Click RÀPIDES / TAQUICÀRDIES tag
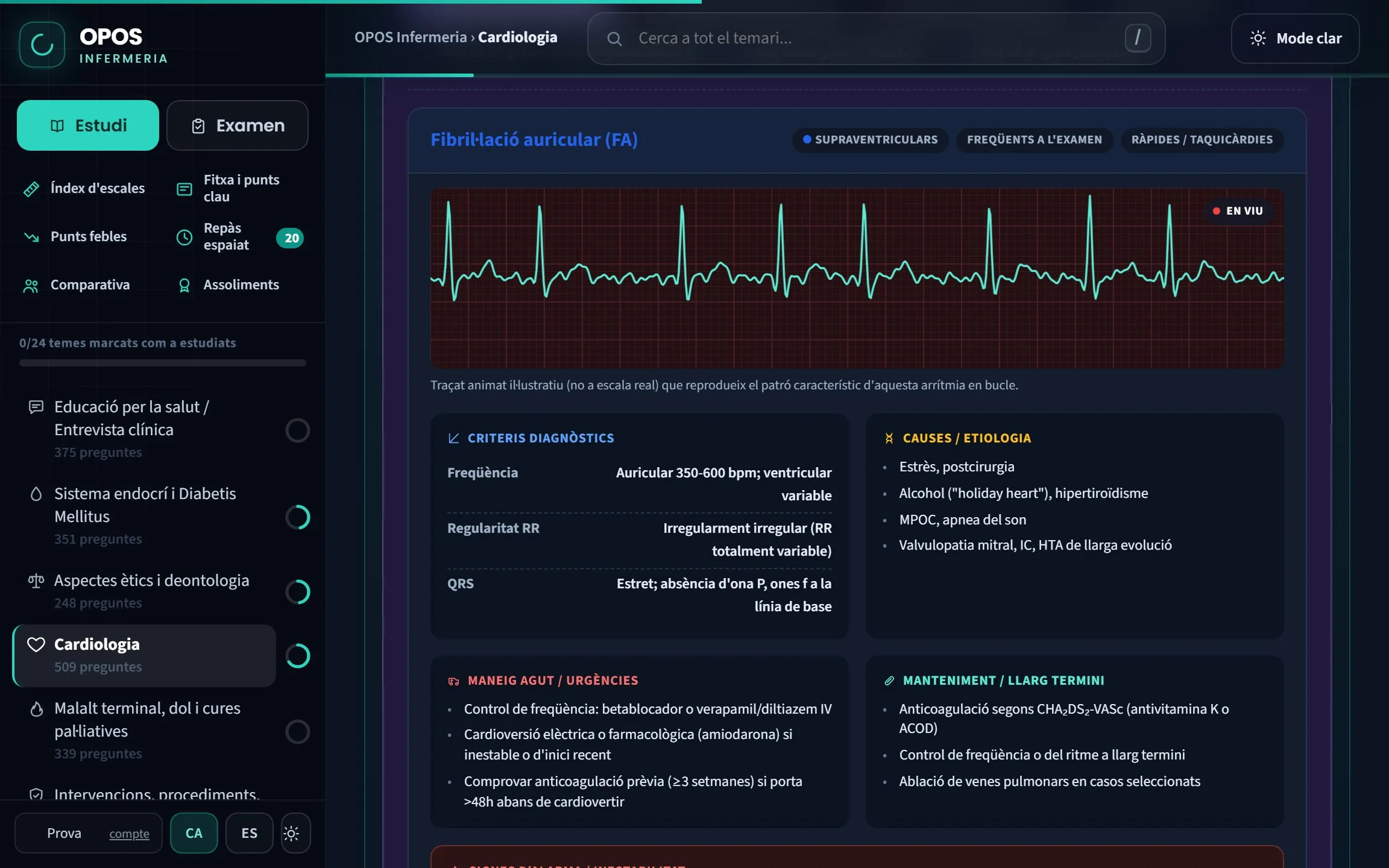Screen dimensions: 1389x868 (1202, 140)
